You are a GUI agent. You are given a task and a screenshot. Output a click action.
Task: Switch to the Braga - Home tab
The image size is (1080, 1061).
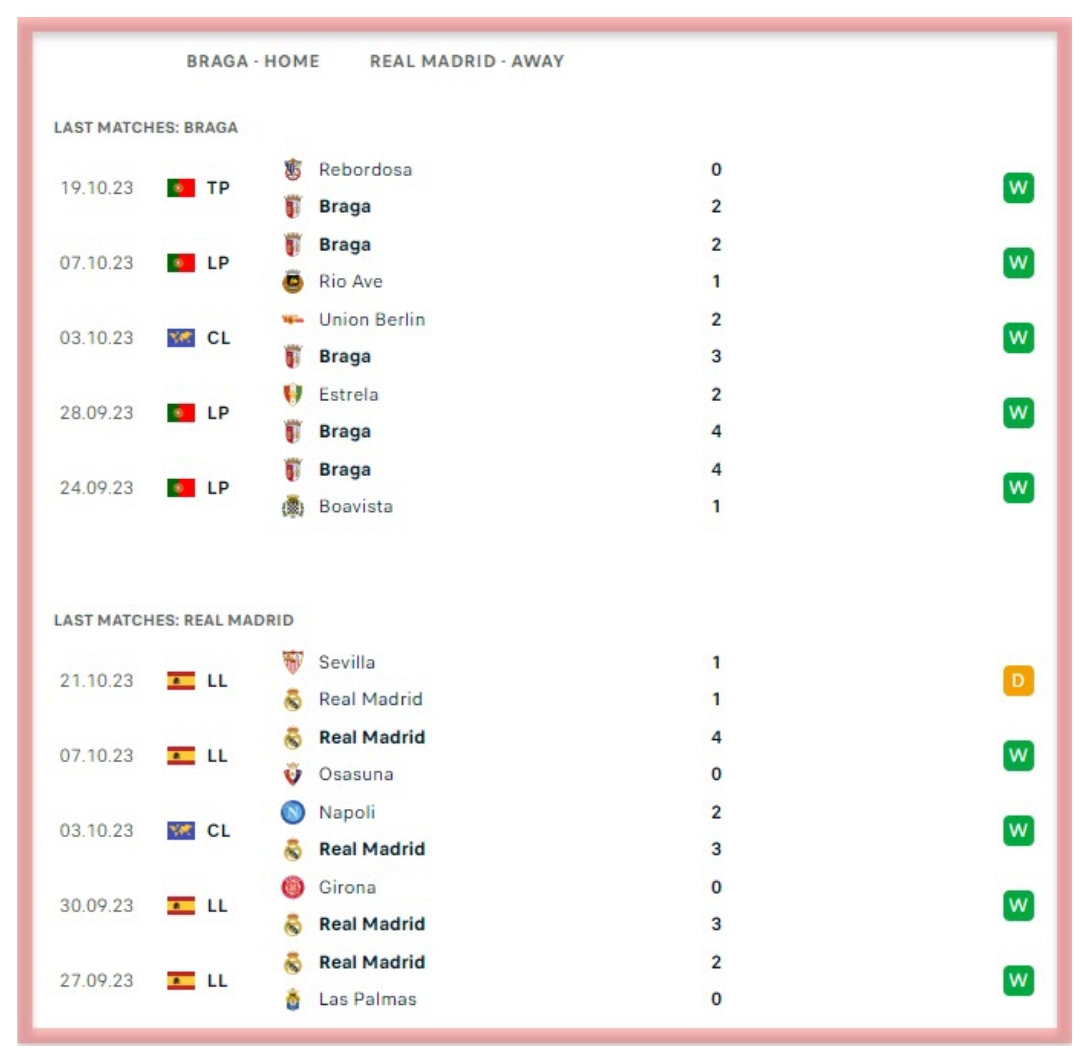253,61
